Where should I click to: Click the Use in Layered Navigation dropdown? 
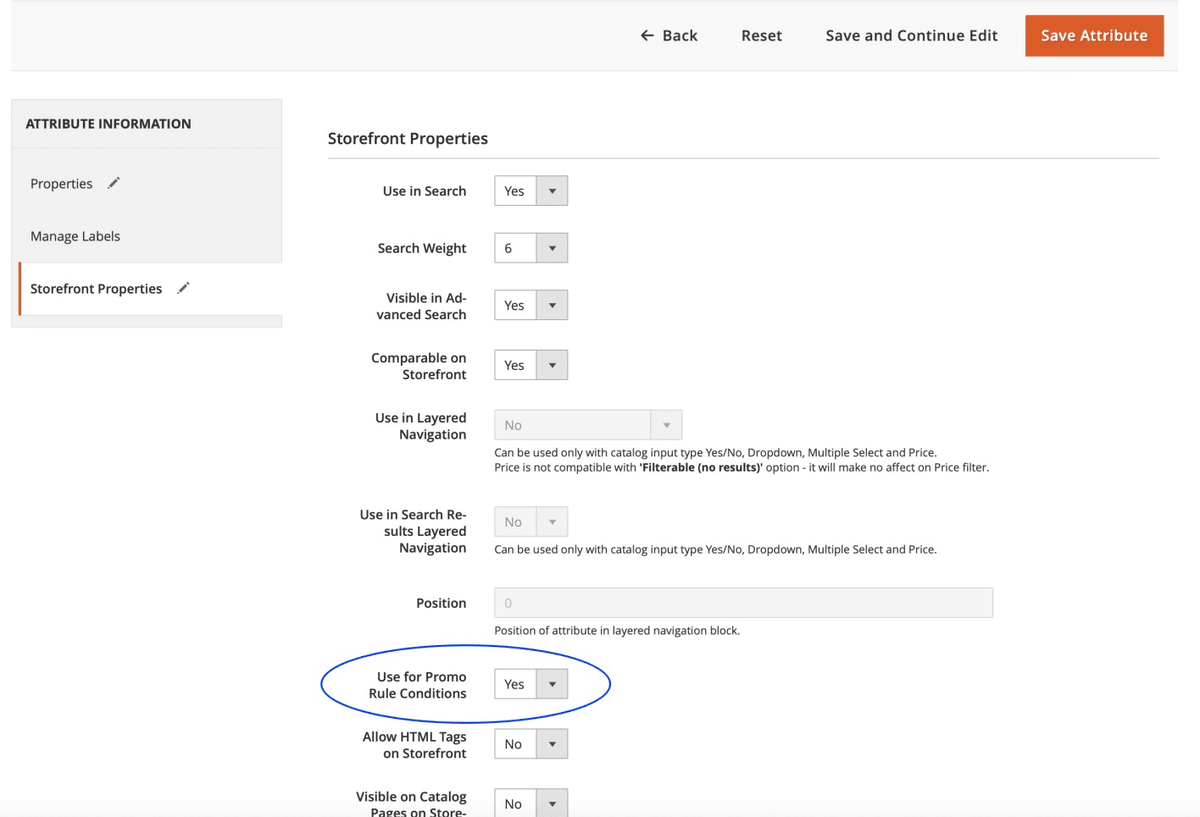(x=588, y=425)
